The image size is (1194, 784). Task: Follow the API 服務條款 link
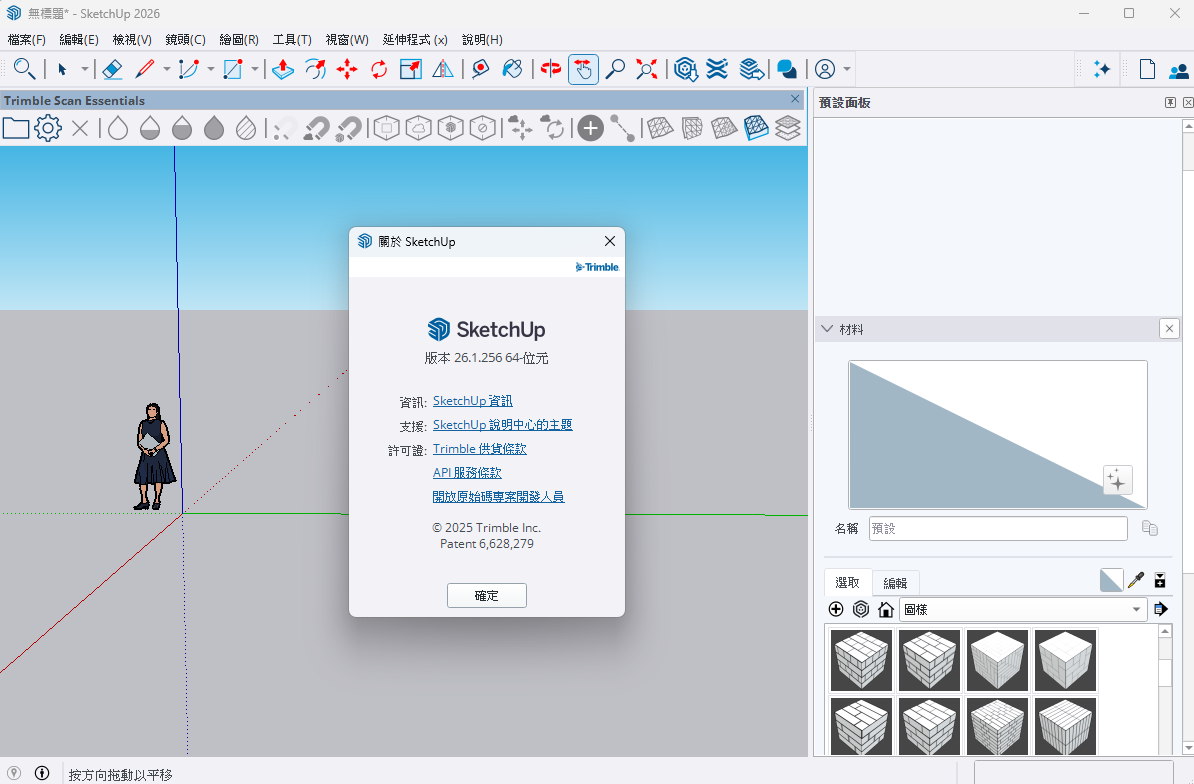(x=467, y=473)
